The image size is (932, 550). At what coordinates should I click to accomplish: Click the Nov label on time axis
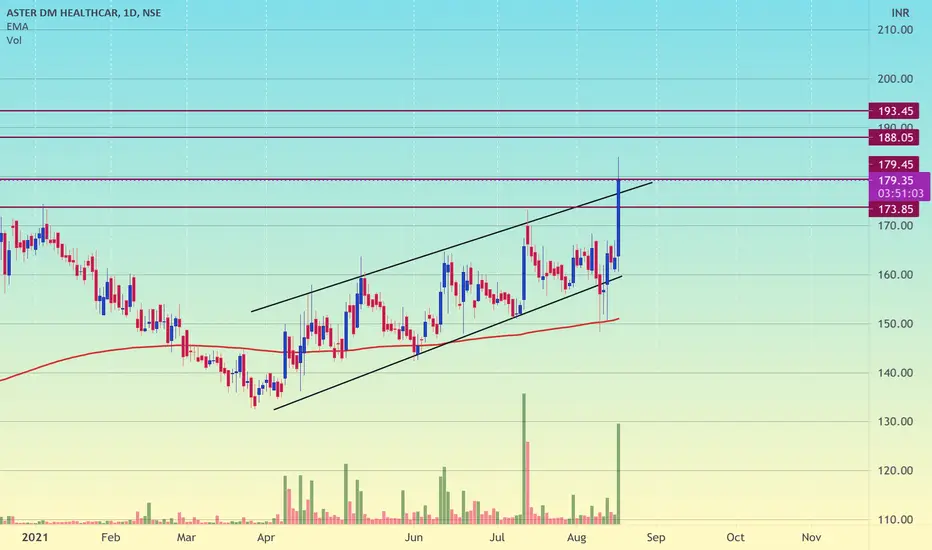point(811,538)
